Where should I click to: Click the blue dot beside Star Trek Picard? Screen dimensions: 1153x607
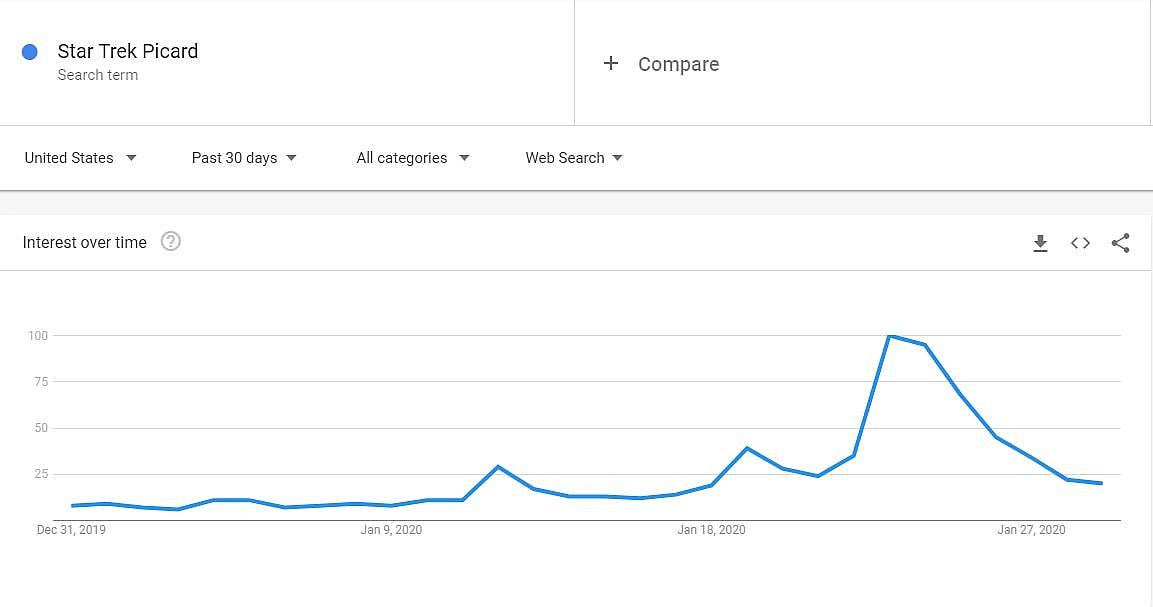coord(30,52)
